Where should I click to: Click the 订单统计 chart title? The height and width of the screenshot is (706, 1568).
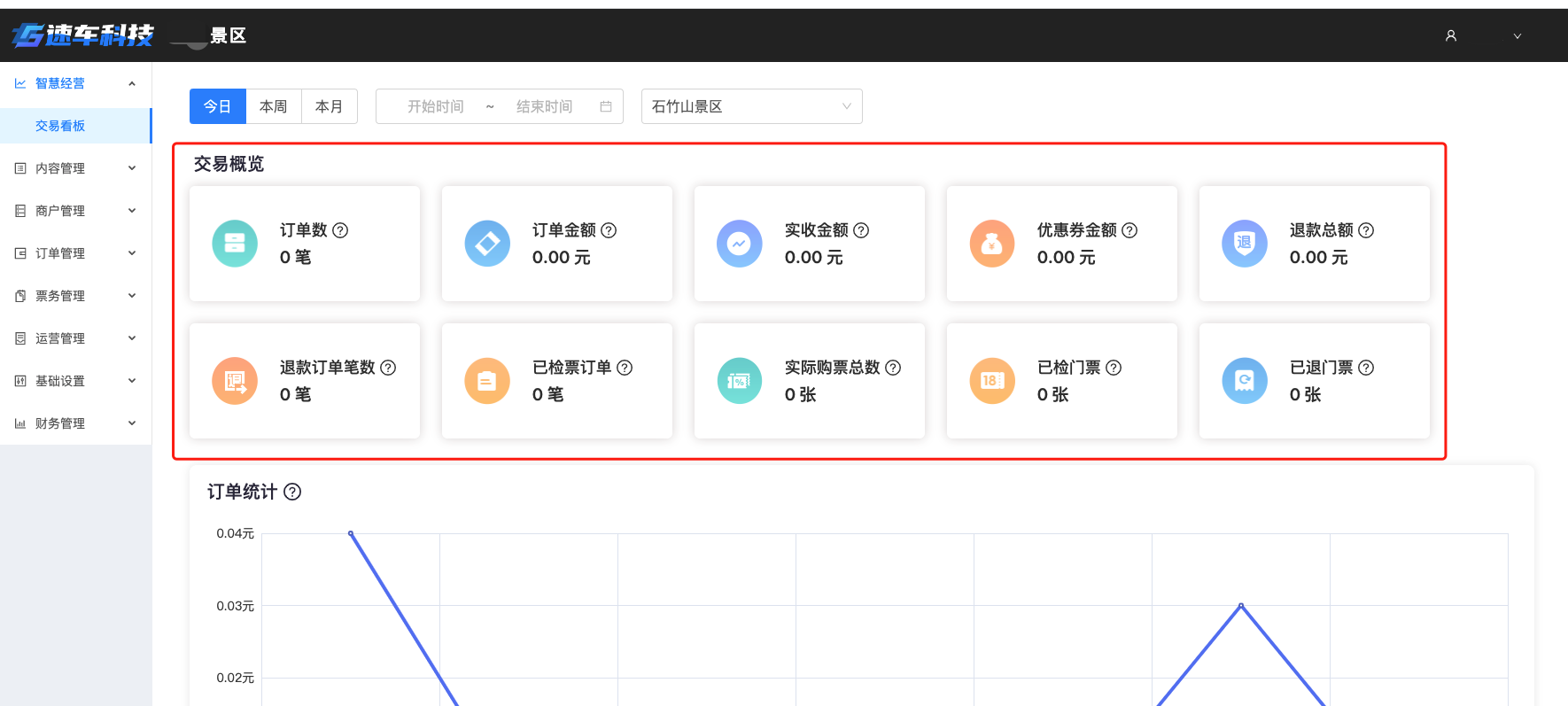[x=242, y=492]
